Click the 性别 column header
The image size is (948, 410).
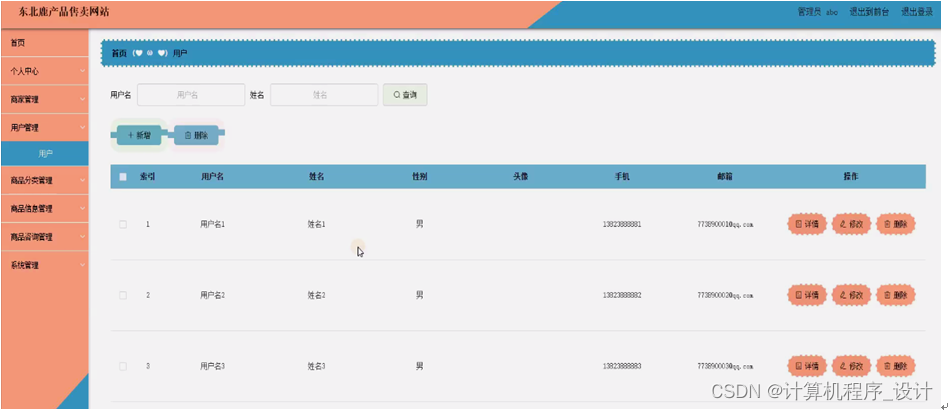coord(420,177)
